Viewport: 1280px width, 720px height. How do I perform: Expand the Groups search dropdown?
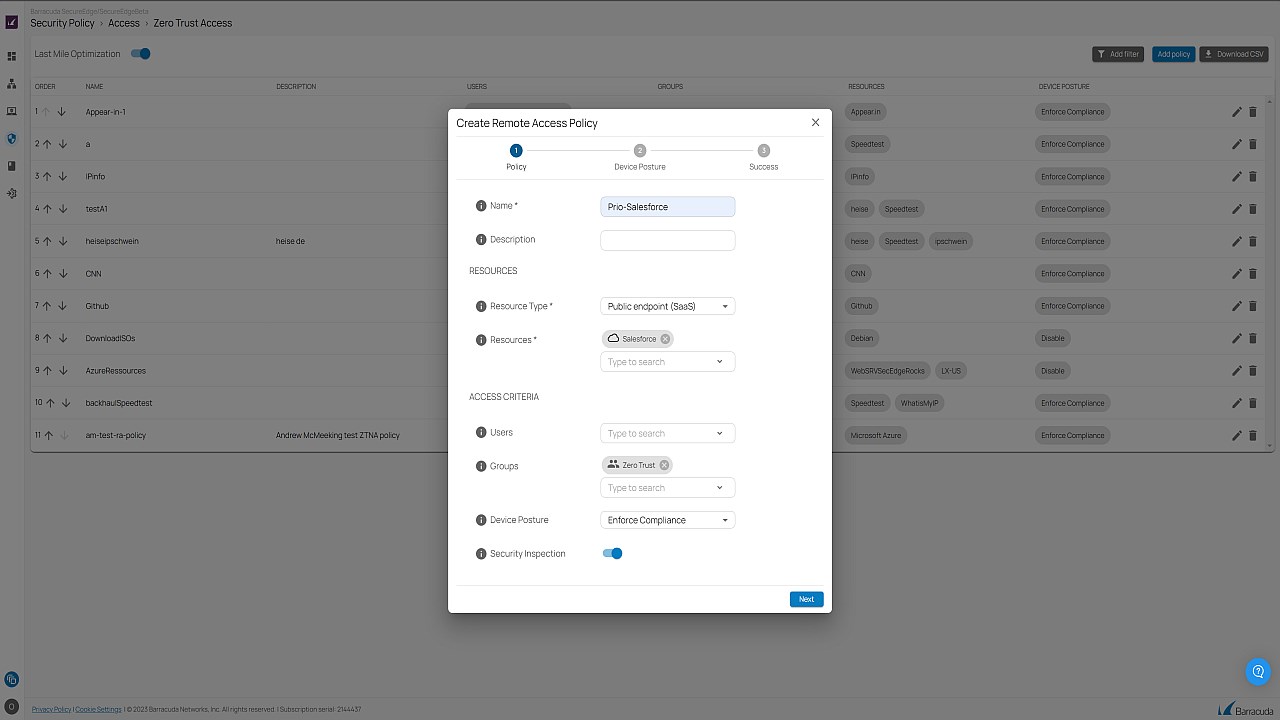click(719, 488)
